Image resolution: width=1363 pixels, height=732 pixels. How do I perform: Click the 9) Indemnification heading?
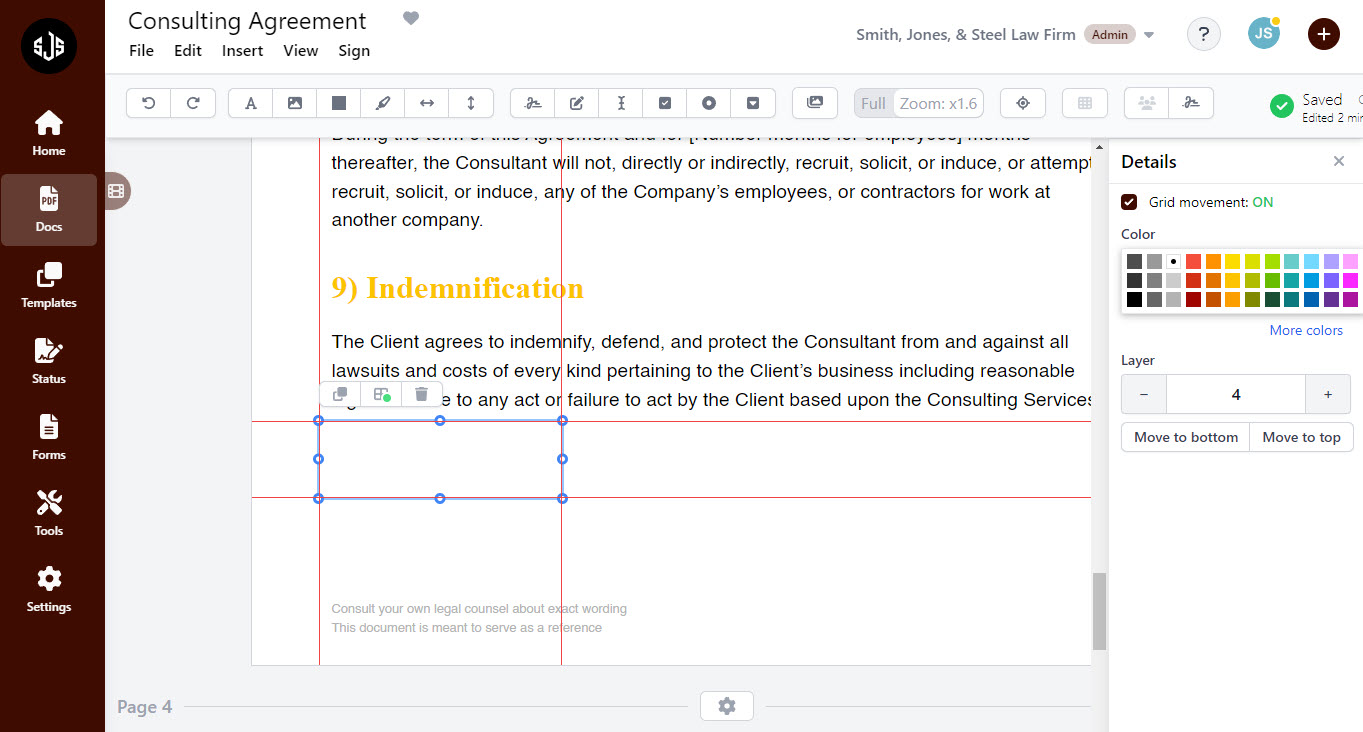tap(457, 288)
